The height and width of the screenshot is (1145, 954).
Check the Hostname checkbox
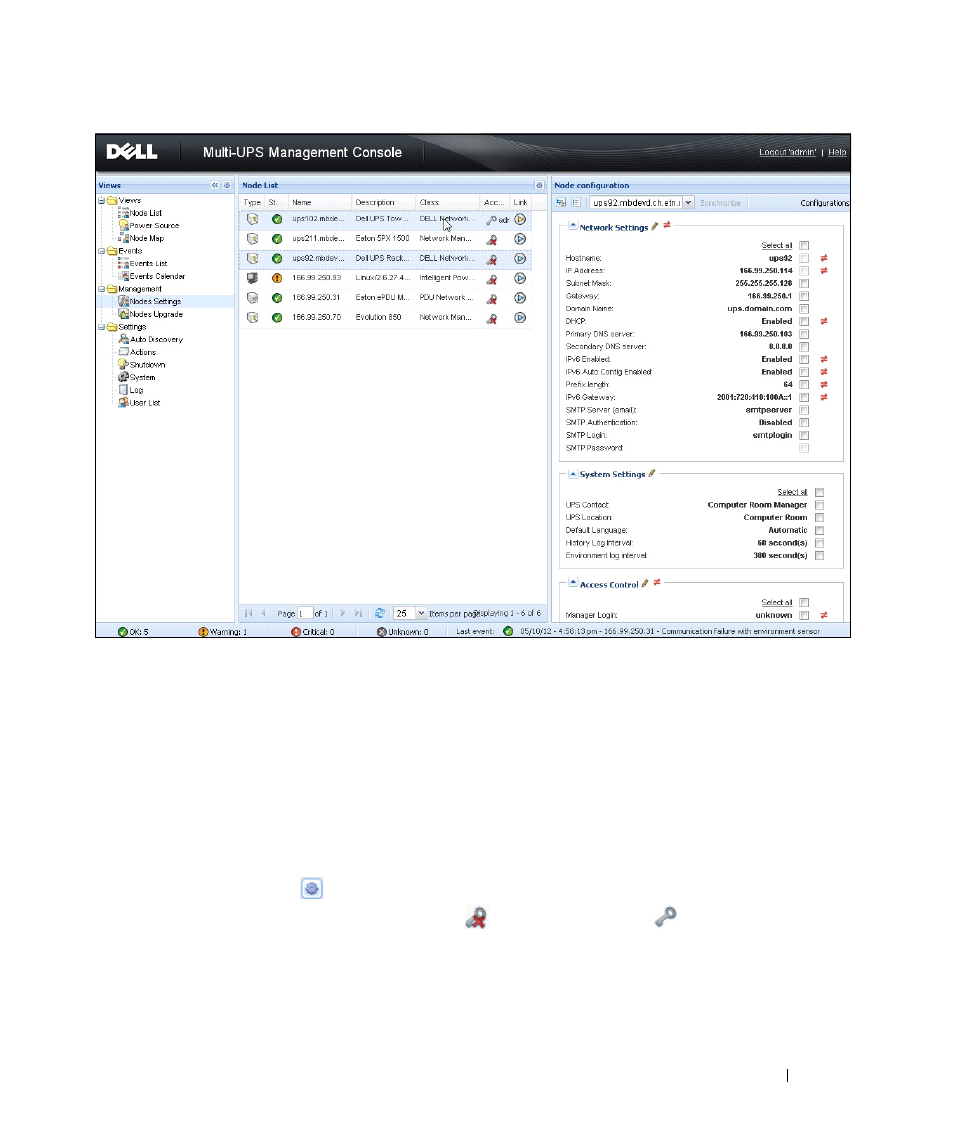[x=804, y=258]
